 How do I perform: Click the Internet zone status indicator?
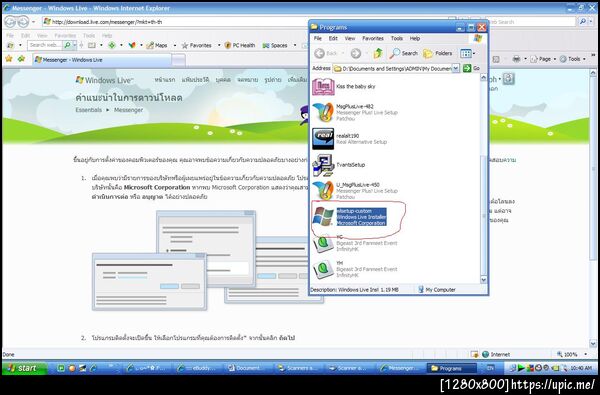click(496, 354)
